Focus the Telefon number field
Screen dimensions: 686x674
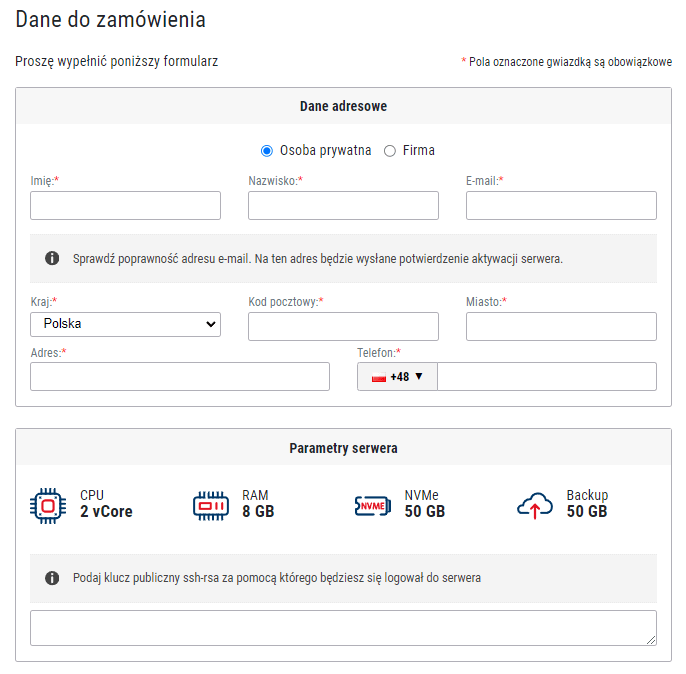(x=547, y=377)
